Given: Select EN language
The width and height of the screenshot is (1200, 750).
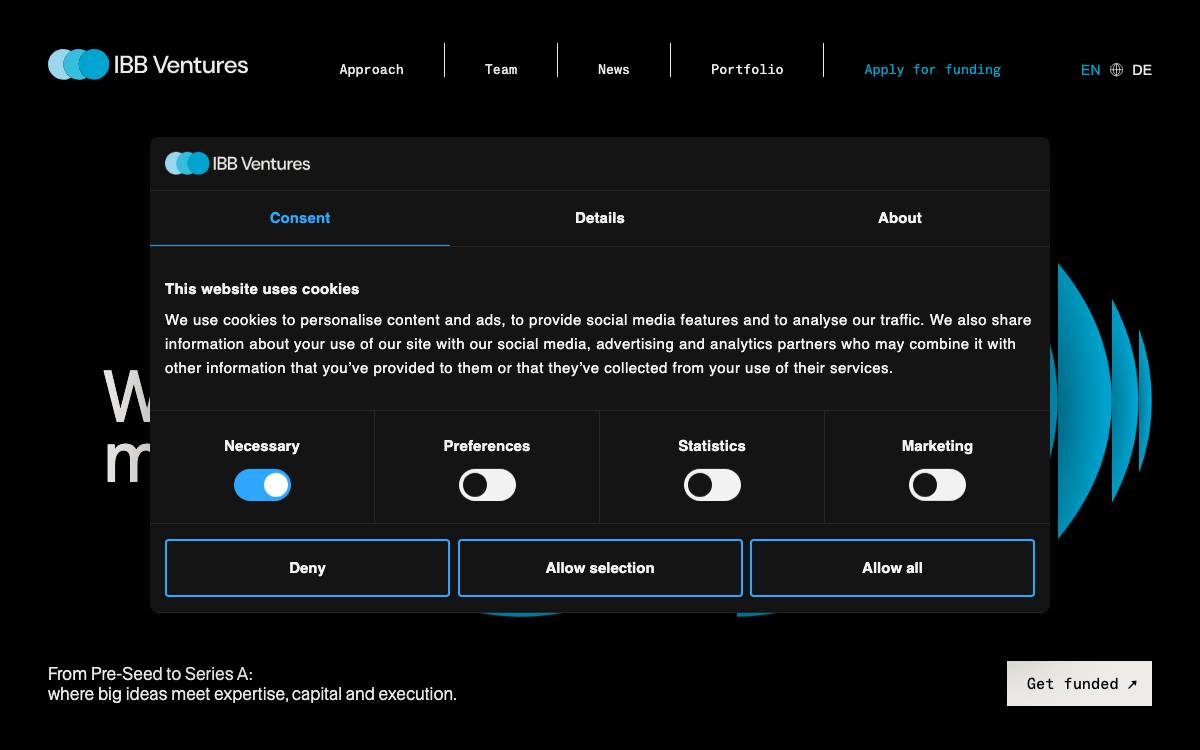Looking at the screenshot, I should tap(1090, 70).
